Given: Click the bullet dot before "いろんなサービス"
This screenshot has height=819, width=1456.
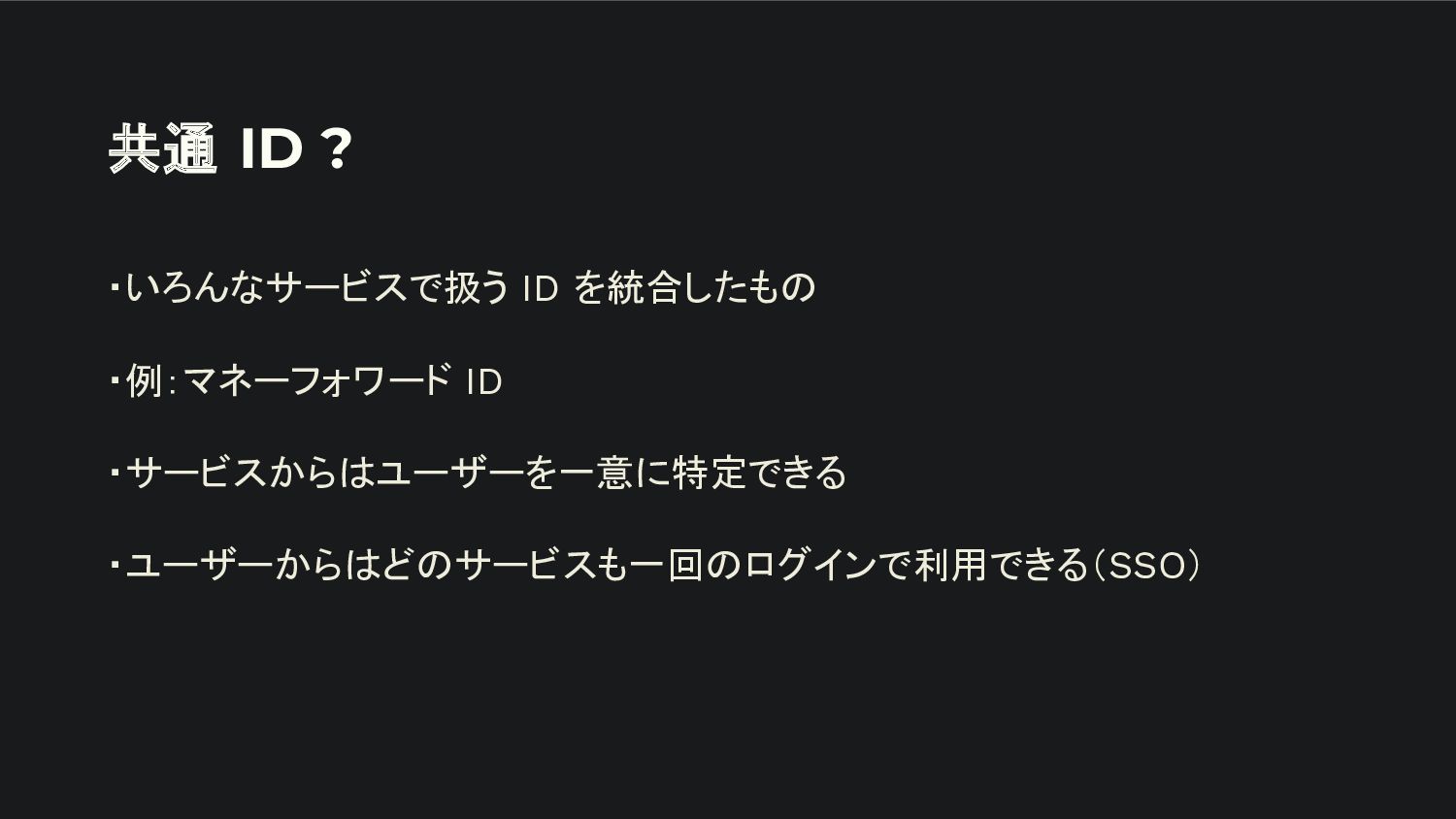Looking at the screenshot, I should [115, 287].
